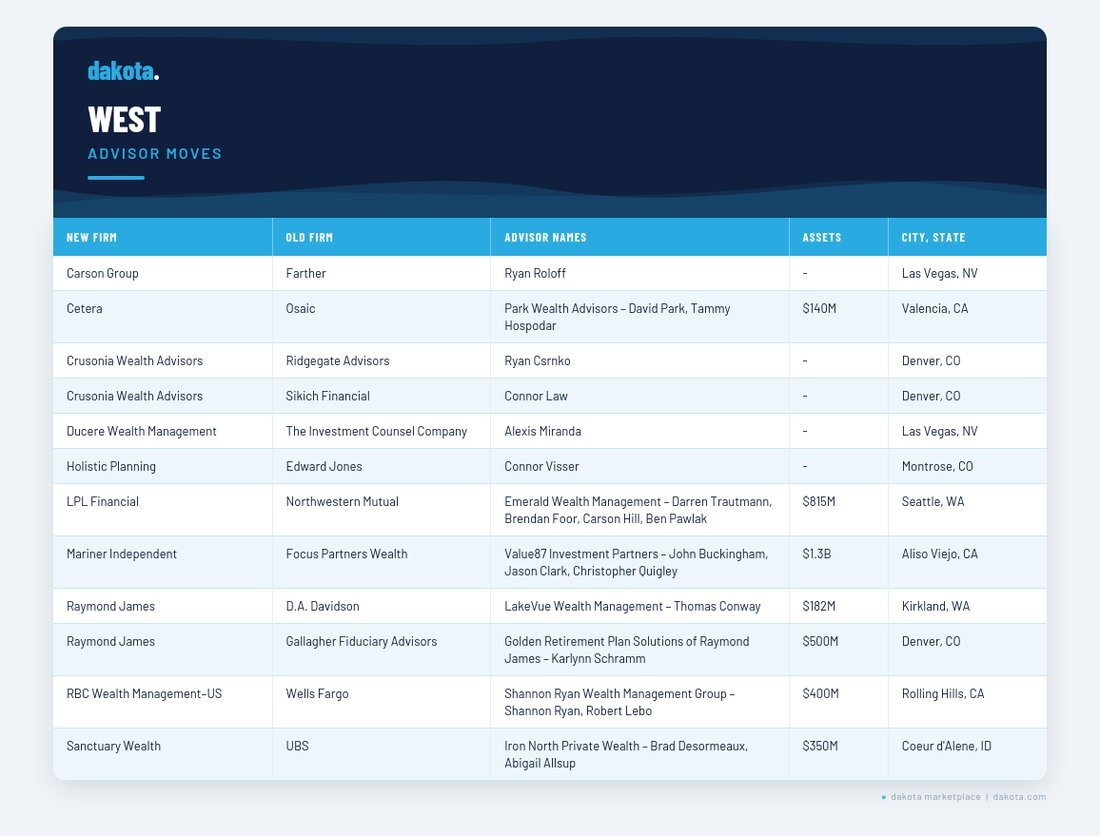This screenshot has height=836, width=1100.
Task: Select the $500M assets value
Action: point(820,642)
